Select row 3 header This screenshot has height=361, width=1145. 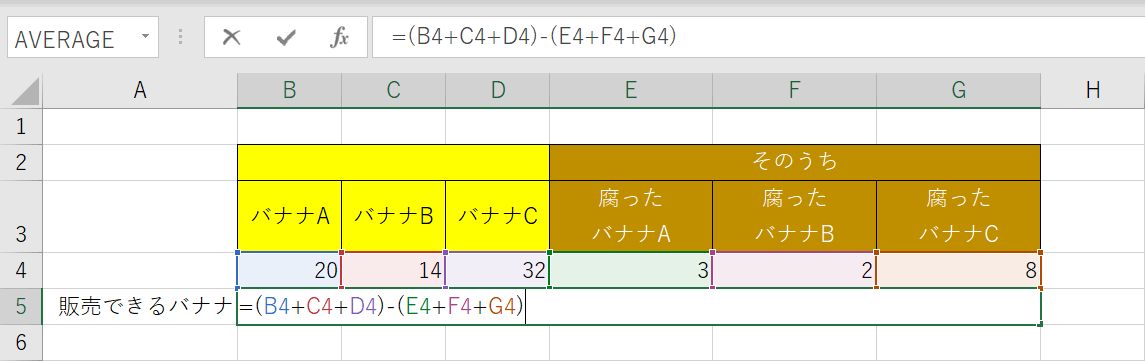[x=21, y=216]
